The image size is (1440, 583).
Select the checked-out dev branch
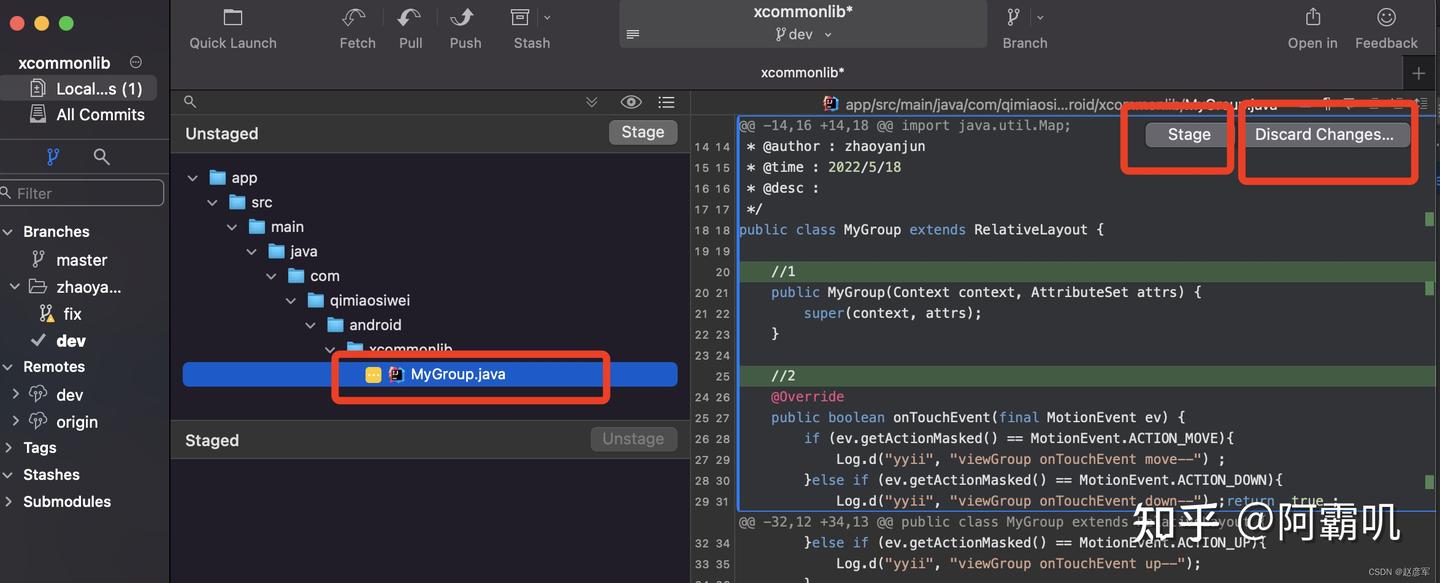point(71,341)
